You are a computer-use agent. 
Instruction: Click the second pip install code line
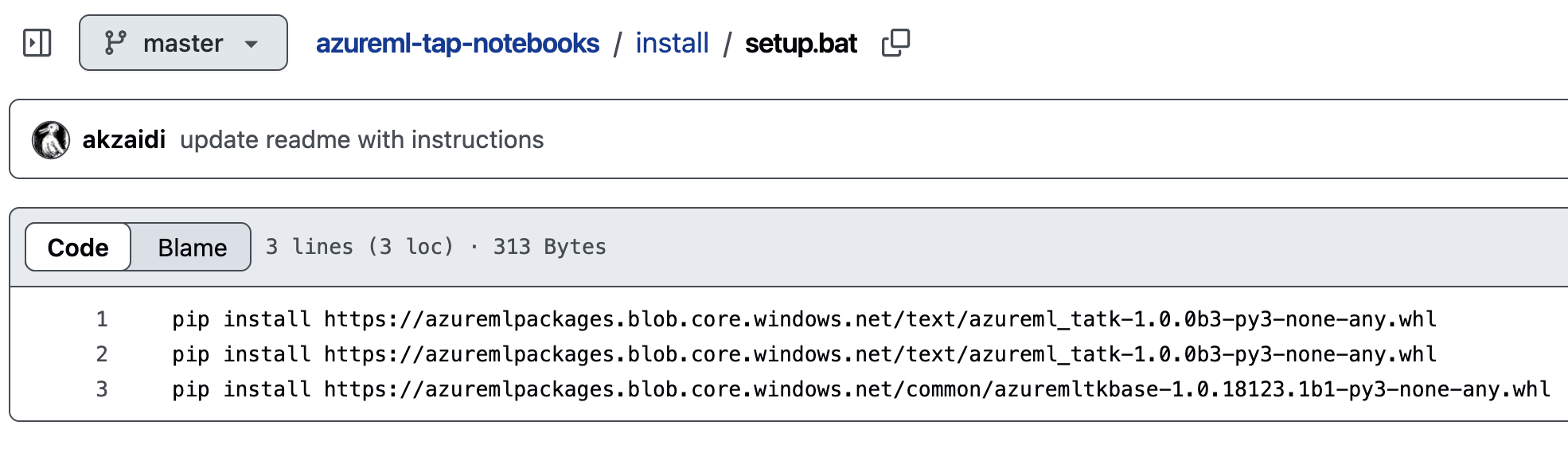click(804, 354)
